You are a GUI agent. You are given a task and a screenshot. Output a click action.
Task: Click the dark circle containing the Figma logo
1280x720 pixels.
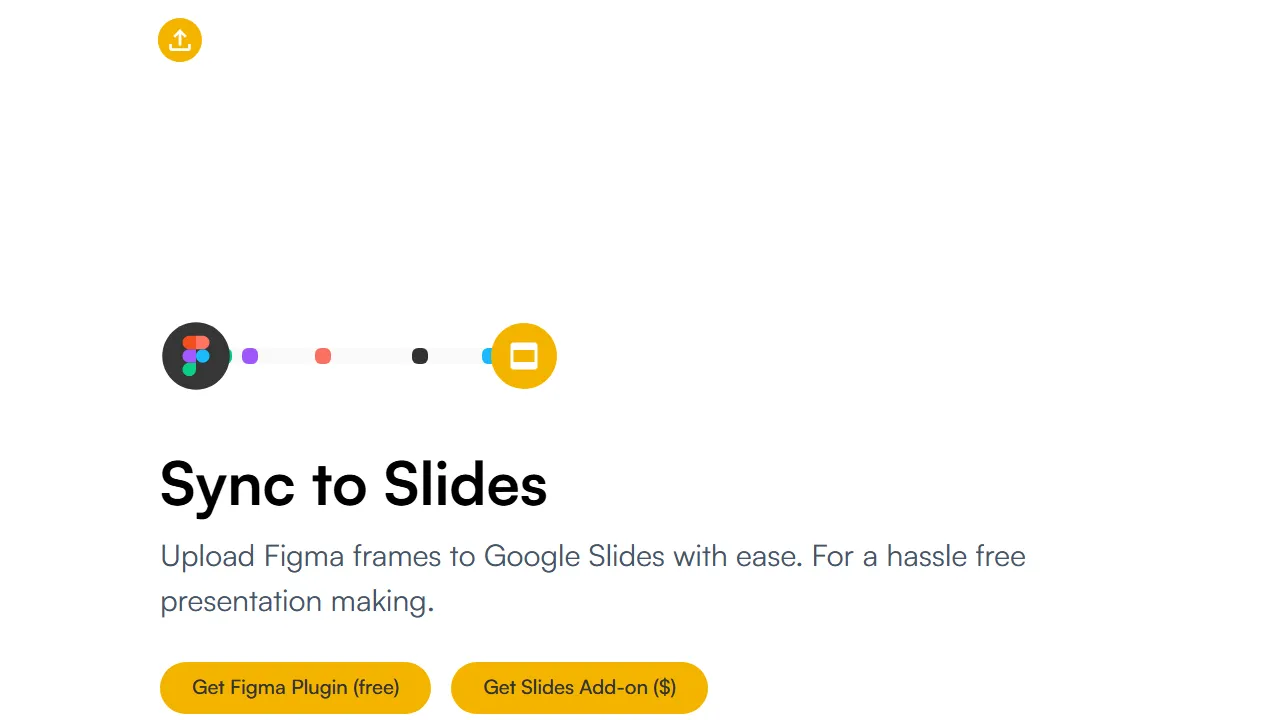pyautogui.click(x=196, y=356)
